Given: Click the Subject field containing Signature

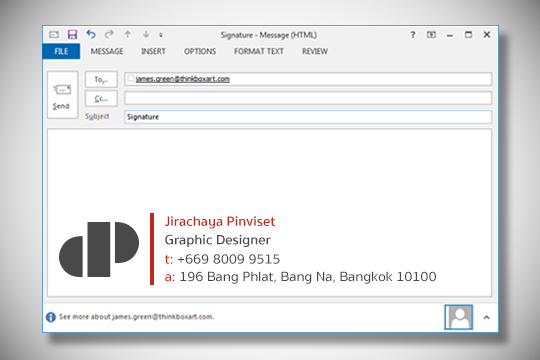Looking at the screenshot, I should 308,117.
